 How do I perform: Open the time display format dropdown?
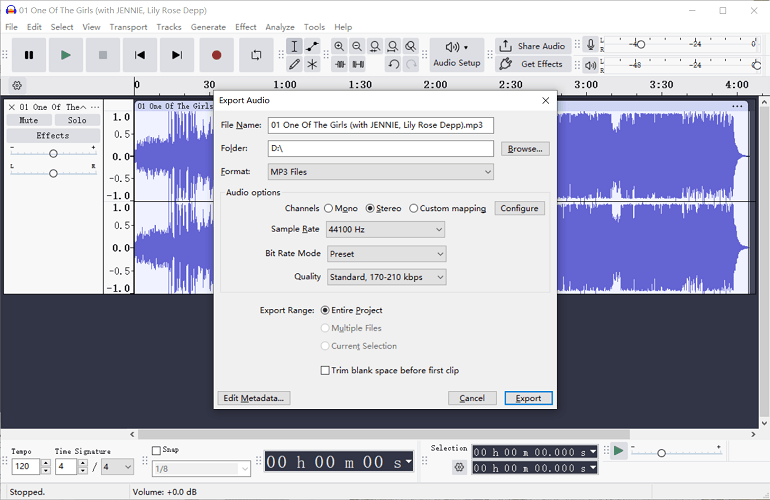(x=409, y=462)
